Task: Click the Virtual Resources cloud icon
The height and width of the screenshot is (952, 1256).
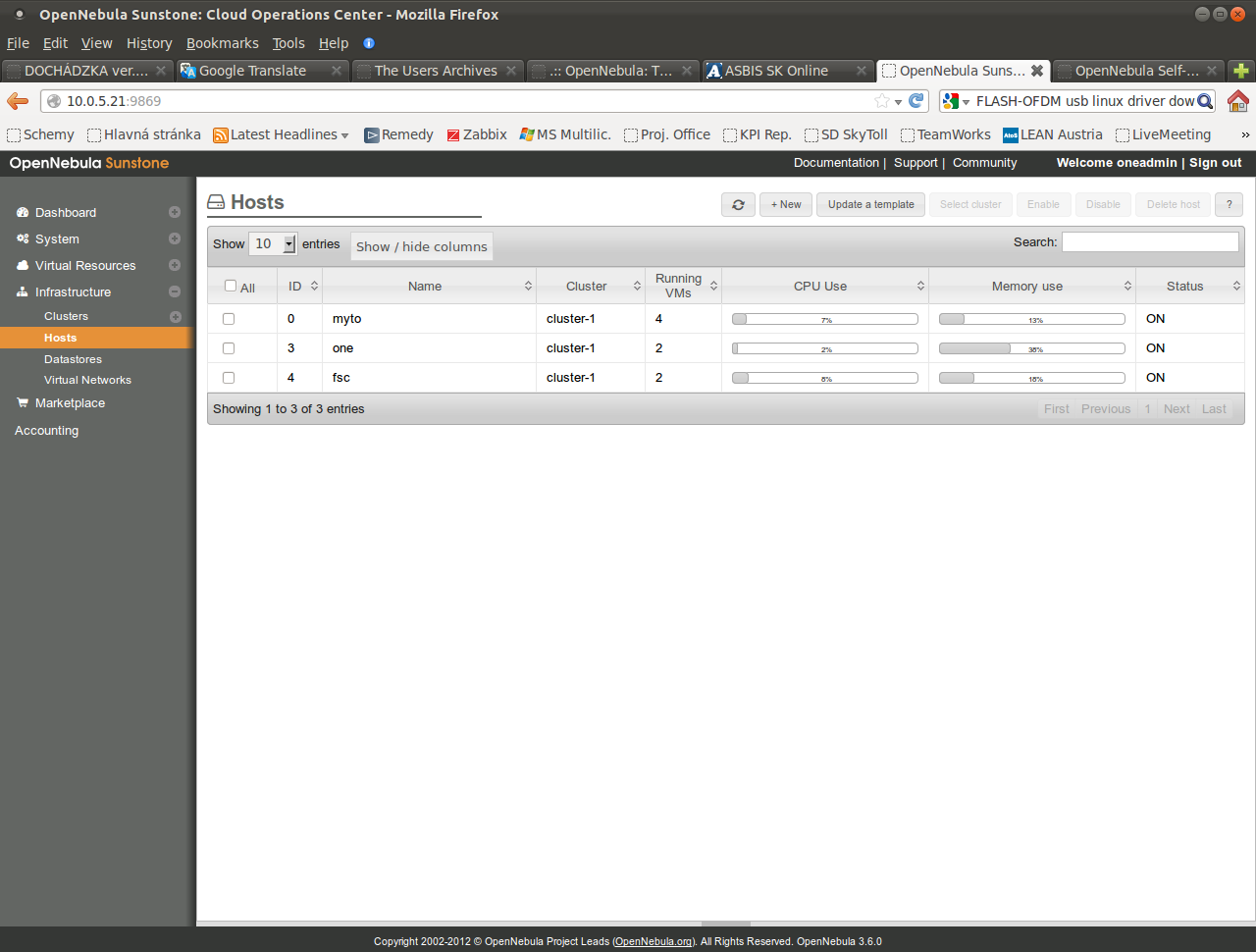Action: point(23,265)
